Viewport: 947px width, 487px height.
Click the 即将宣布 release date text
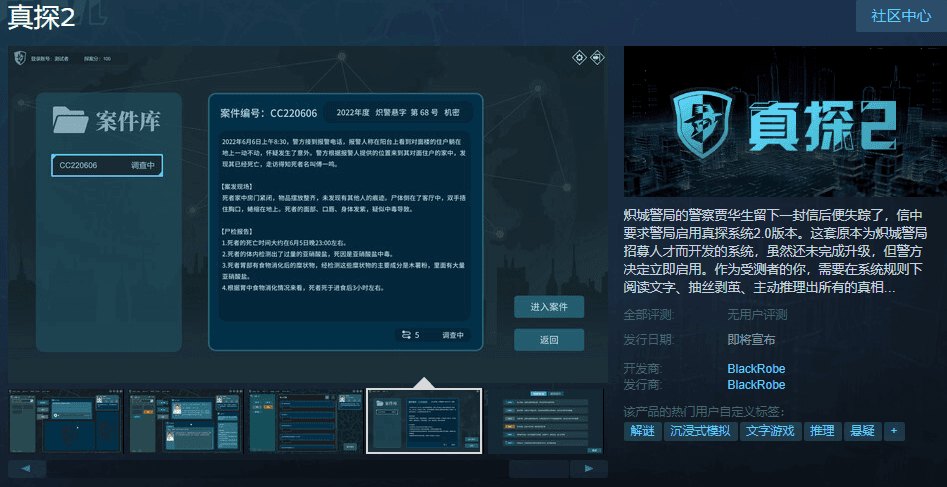[x=751, y=340]
